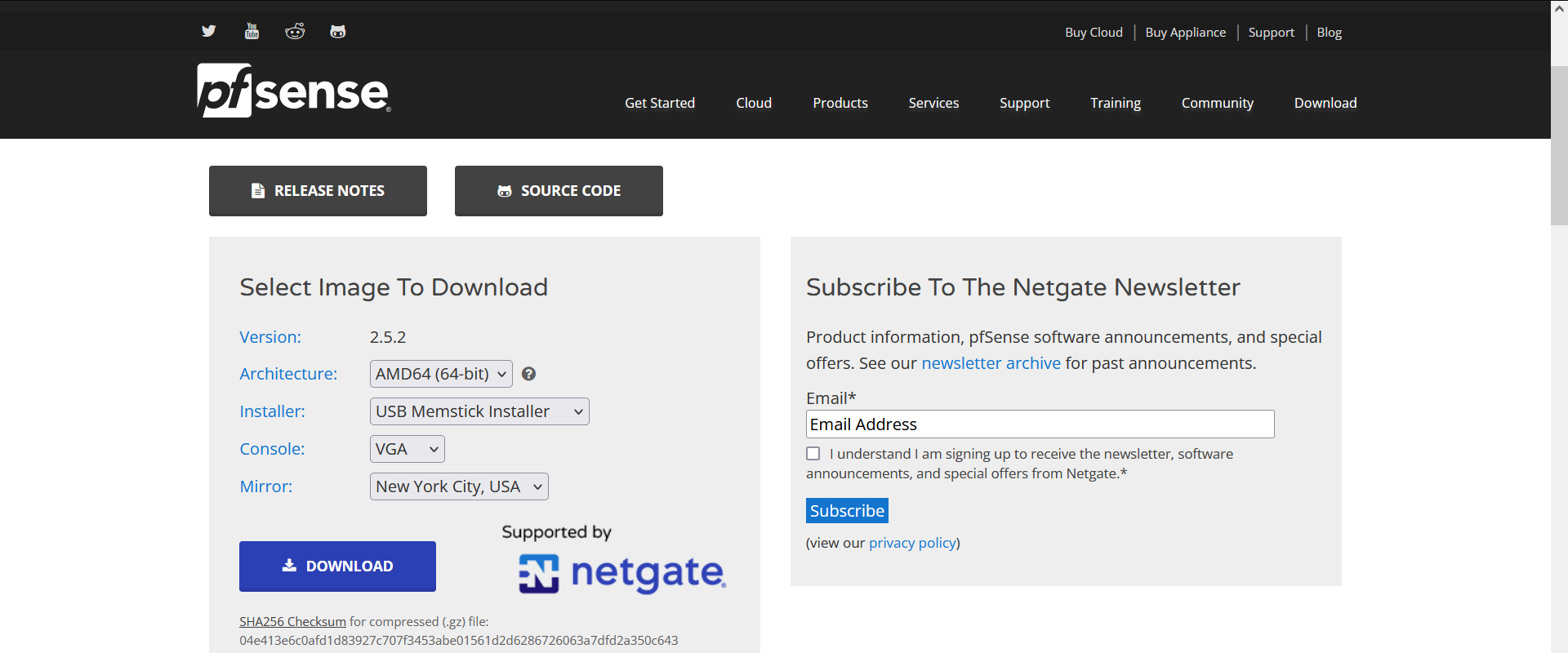1568x653 pixels.
Task: Click the architecture help question mark icon
Action: tap(528, 374)
